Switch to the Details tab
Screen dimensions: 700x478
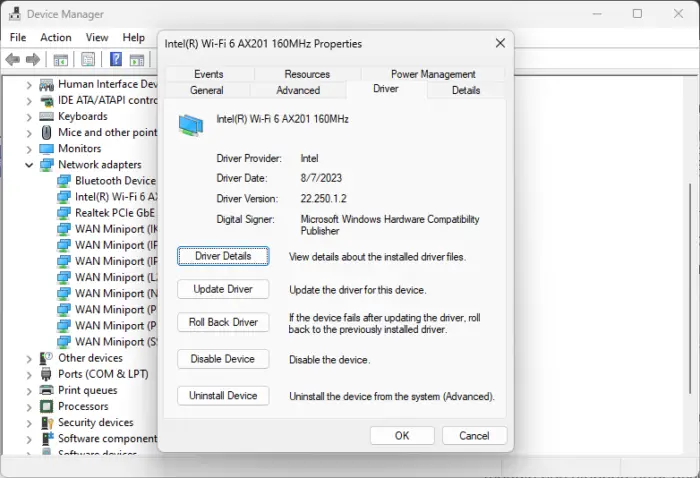pos(466,90)
